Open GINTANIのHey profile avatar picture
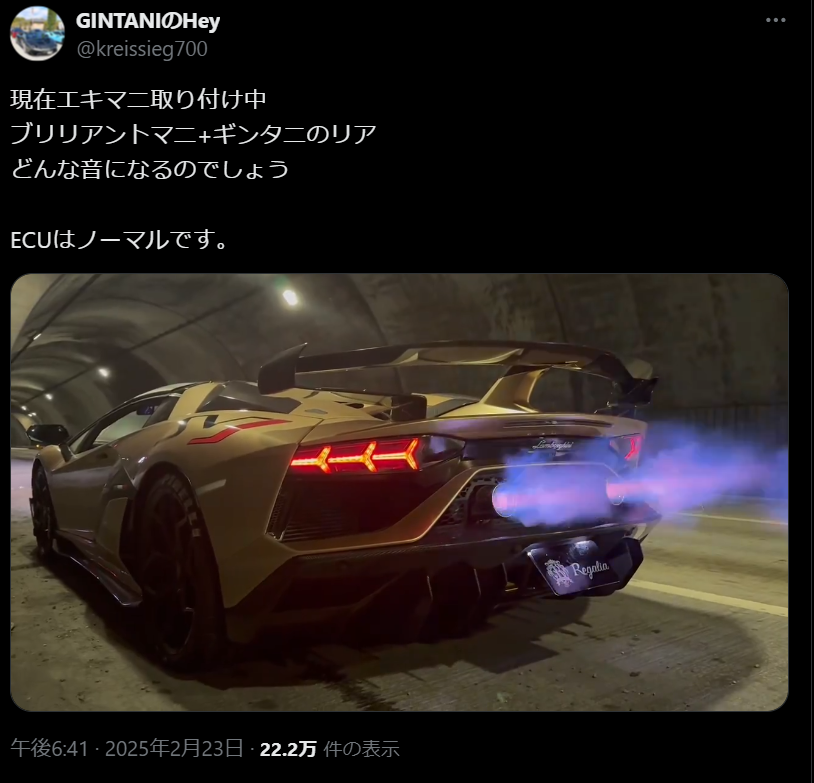The height and width of the screenshot is (783, 814). pyautogui.click(x=37, y=34)
